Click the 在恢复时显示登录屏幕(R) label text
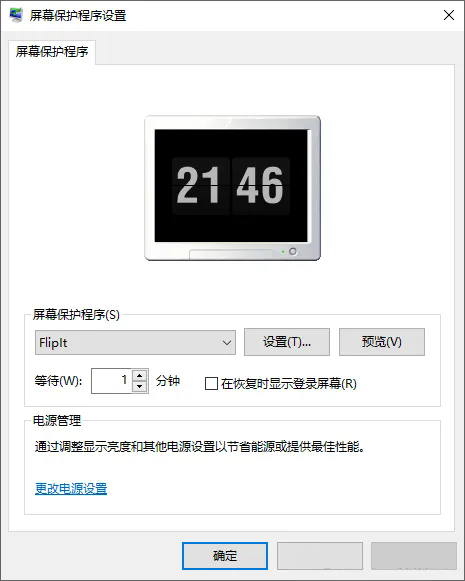The image size is (465, 581). pyautogui.click(x=289, y=384)
